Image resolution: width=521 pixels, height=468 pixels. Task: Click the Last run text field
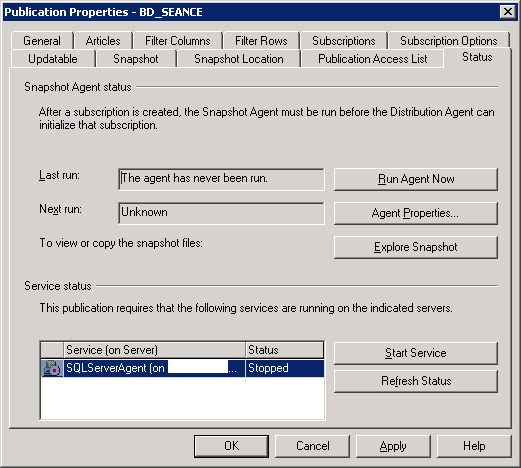221,179
